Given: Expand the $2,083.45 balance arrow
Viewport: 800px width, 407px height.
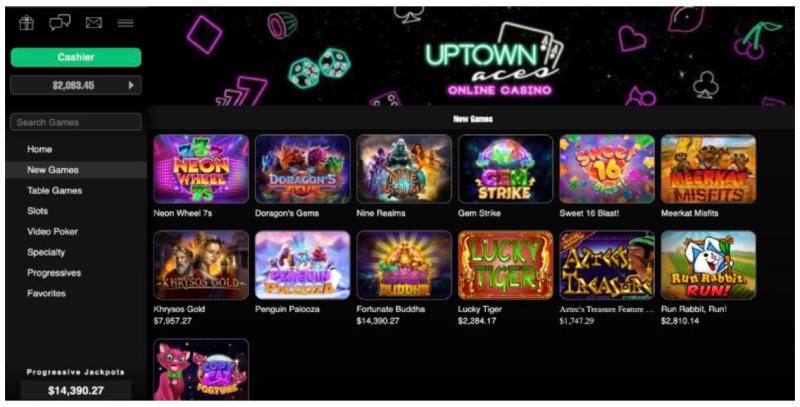Looking at the screenshot, I should (131, 85).
